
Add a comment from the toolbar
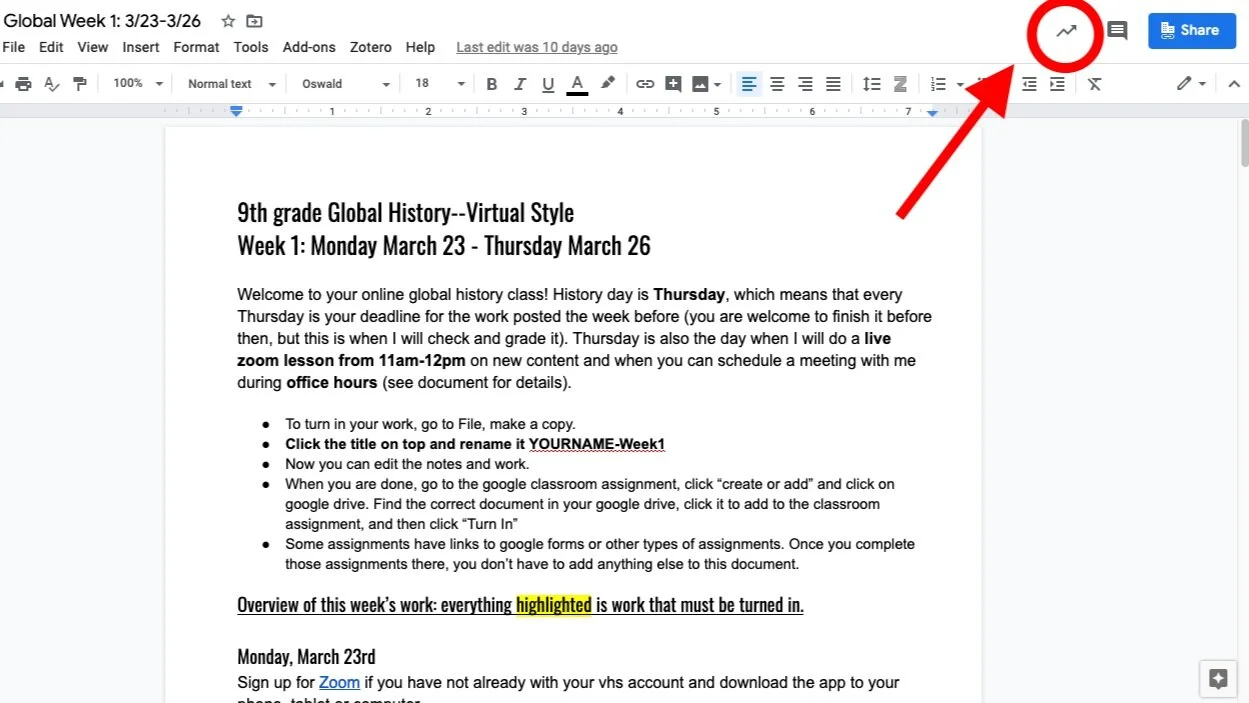673,84
